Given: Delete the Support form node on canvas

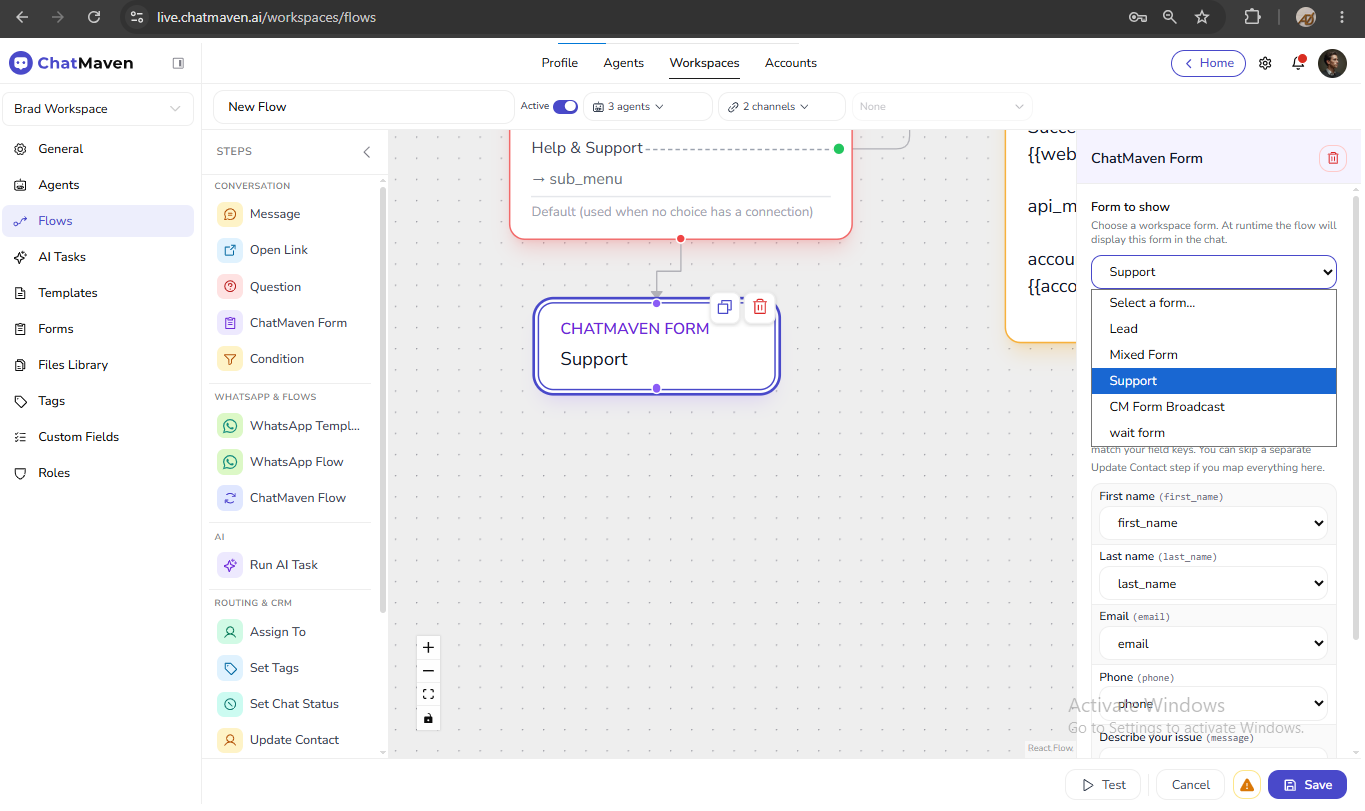Looking at the screenshot, I should [x=760, y=307].
